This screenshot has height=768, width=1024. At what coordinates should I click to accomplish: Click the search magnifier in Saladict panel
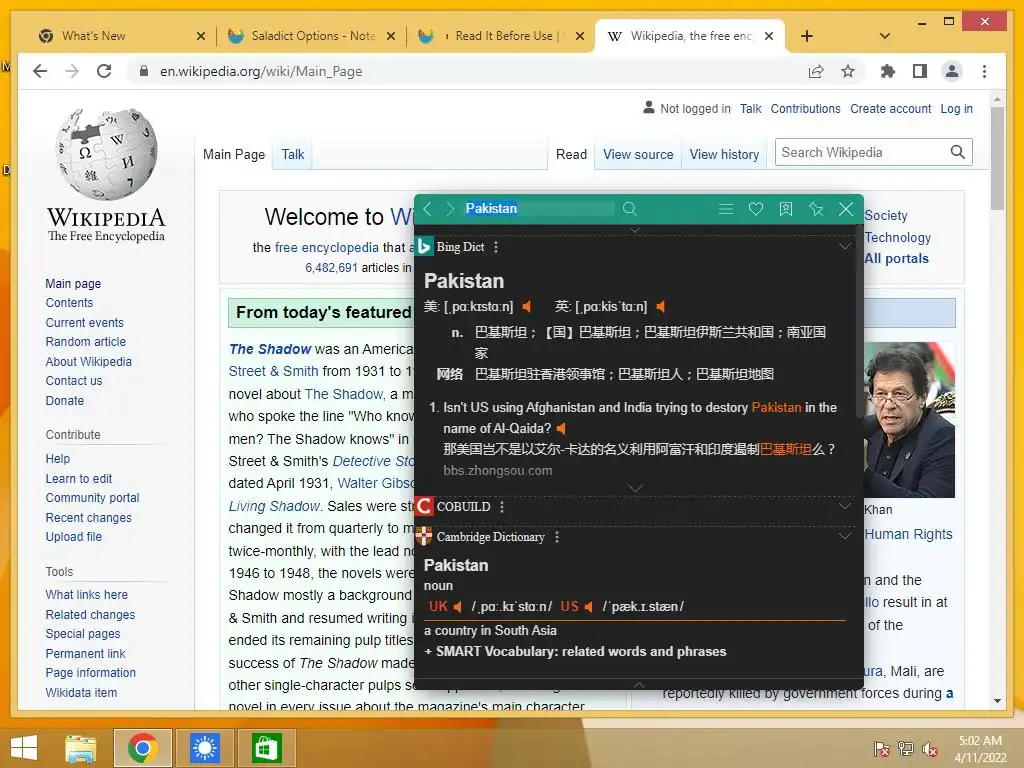coord(630,209)
